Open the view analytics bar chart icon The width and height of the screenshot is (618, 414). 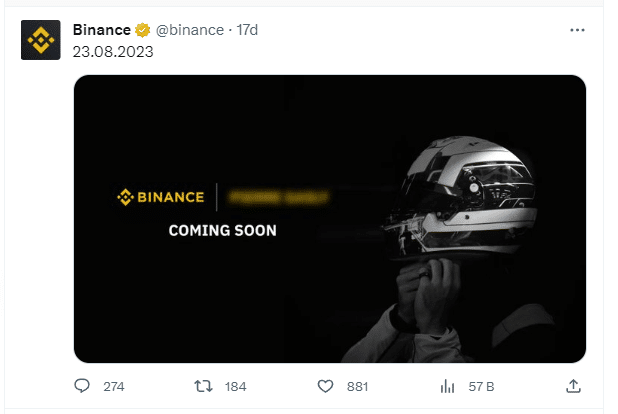tap(446, 386)
